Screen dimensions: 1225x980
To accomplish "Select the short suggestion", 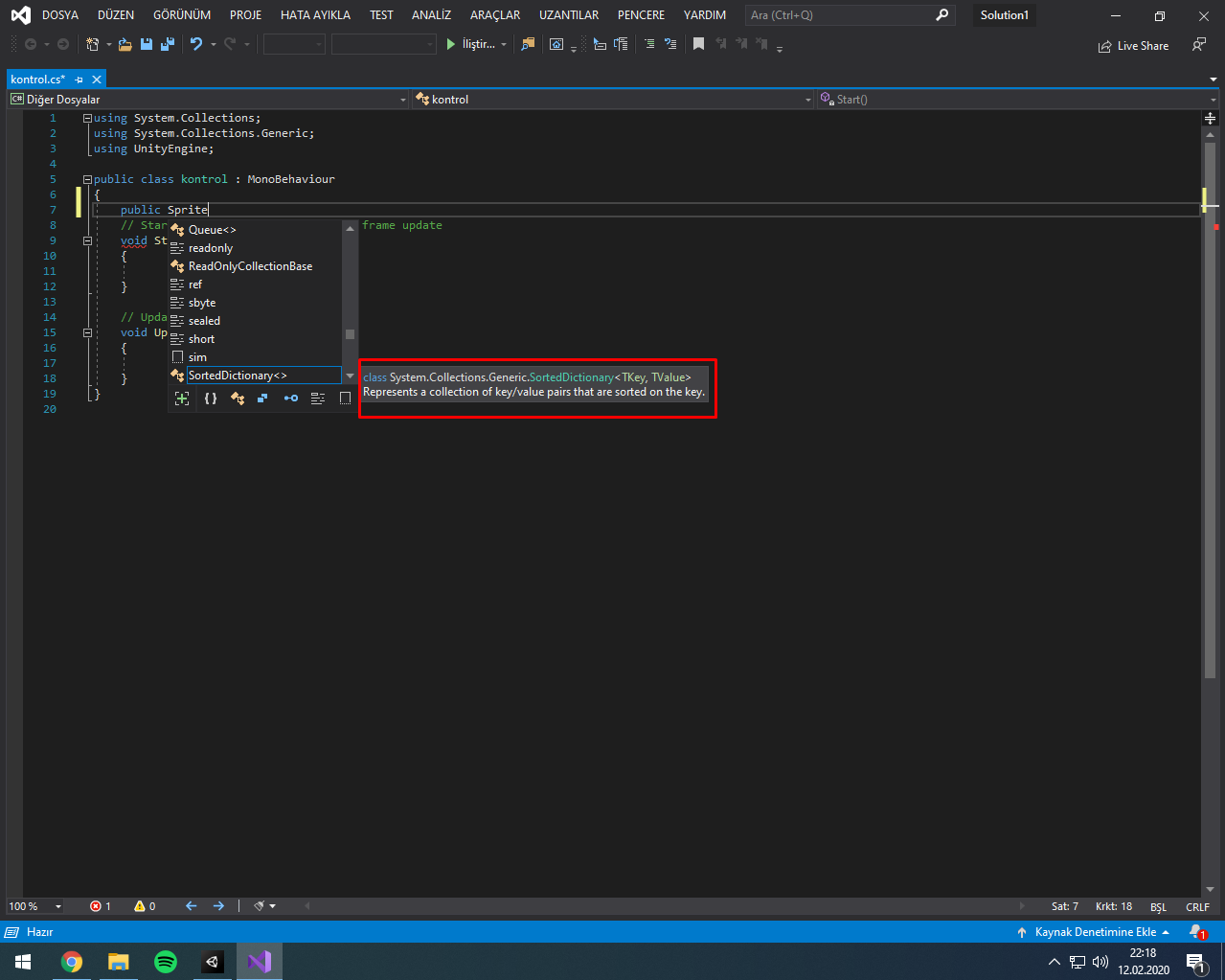I will [x=255, y=339].
